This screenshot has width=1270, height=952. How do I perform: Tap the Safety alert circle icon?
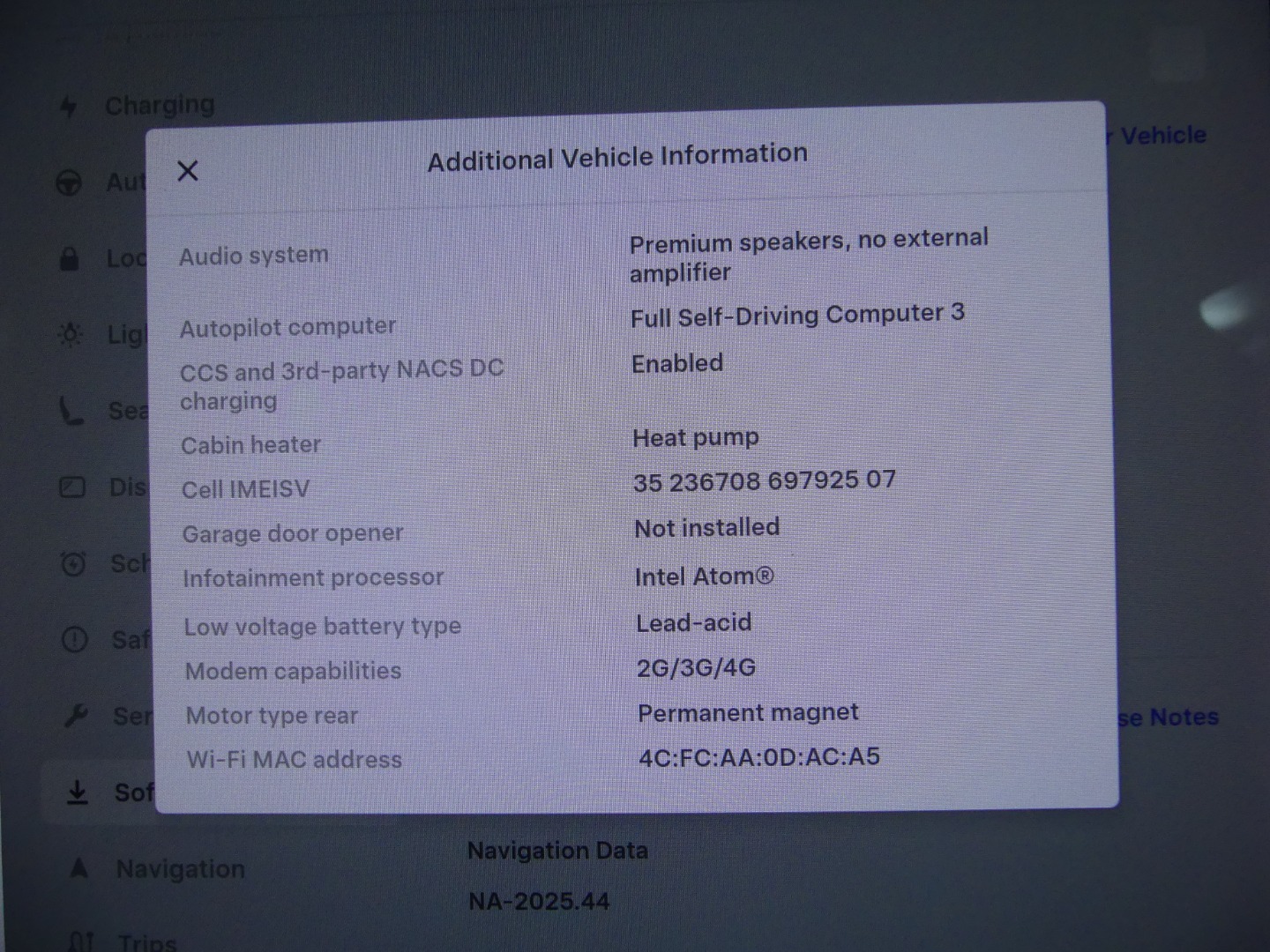click(75, 639)
